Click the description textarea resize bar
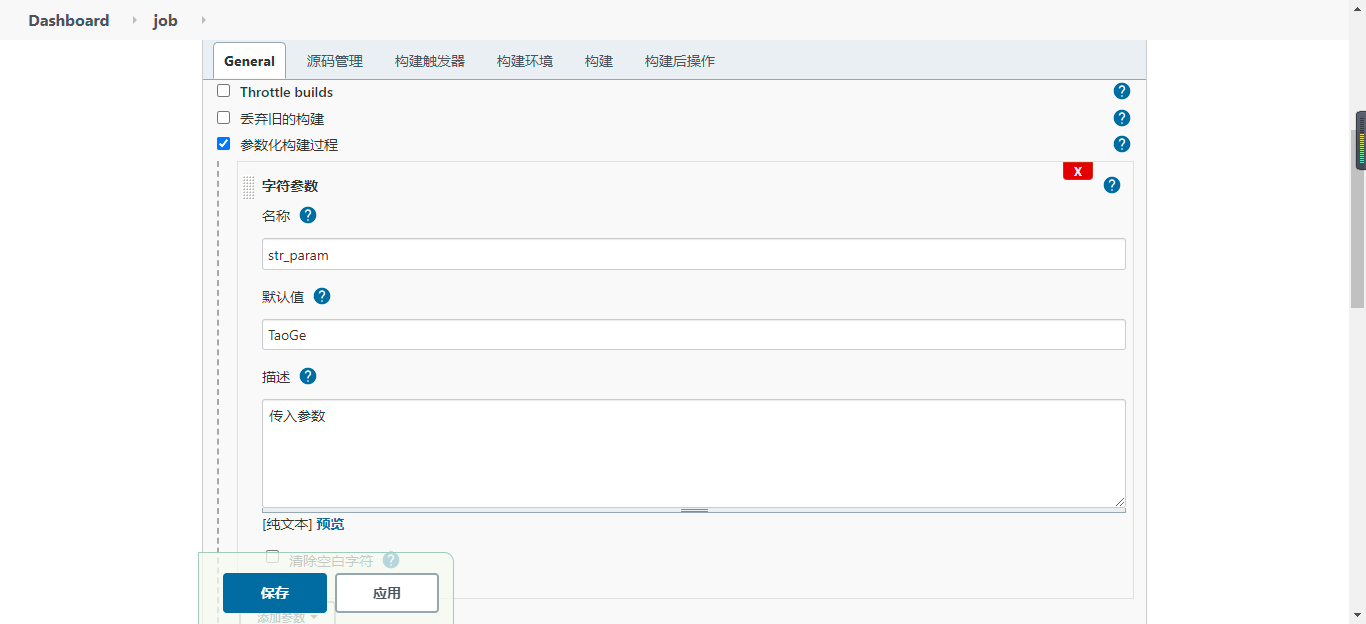The width and height of the screenshot is (1366, 624). pos(694,510)
